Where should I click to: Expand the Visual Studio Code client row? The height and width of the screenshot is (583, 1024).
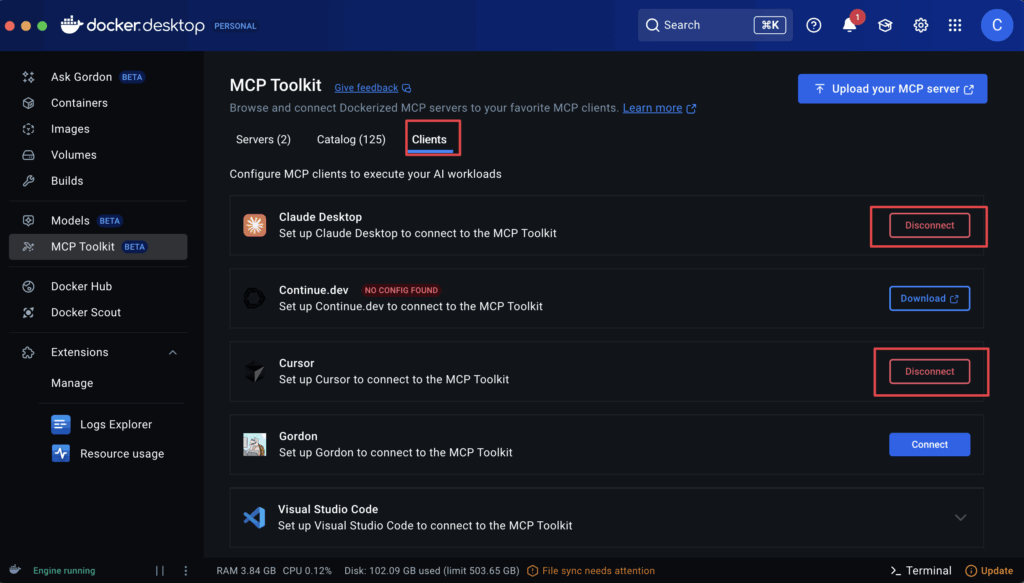960,518
